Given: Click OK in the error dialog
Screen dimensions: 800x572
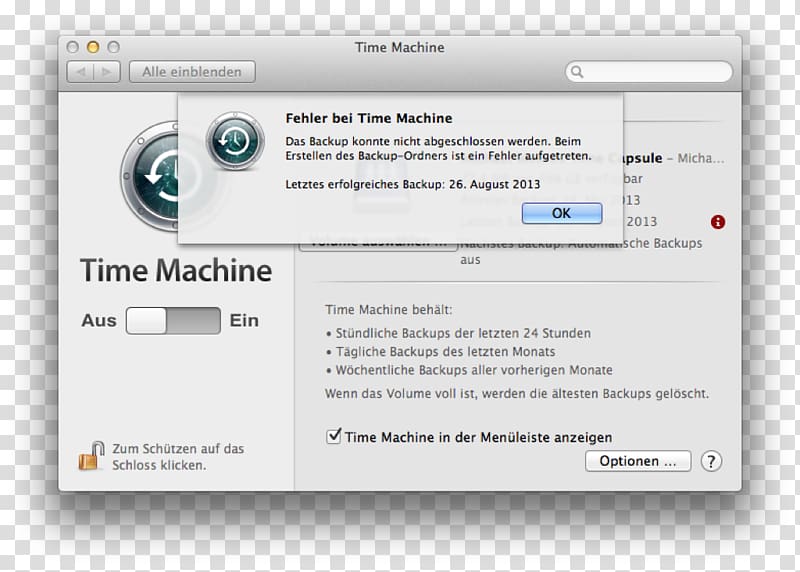Looking at the screenshot, I should 562,213.
